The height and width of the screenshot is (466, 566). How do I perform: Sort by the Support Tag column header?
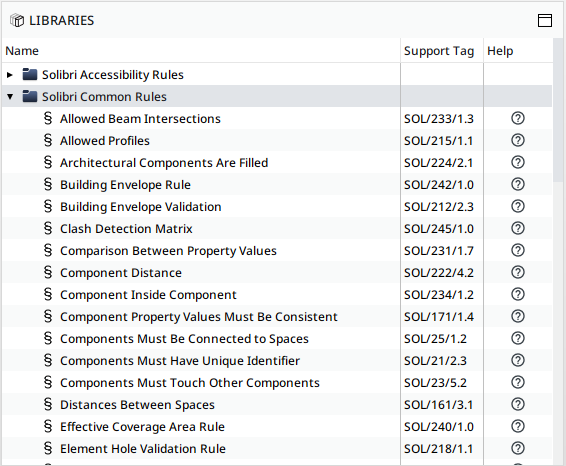click(442, 51)
